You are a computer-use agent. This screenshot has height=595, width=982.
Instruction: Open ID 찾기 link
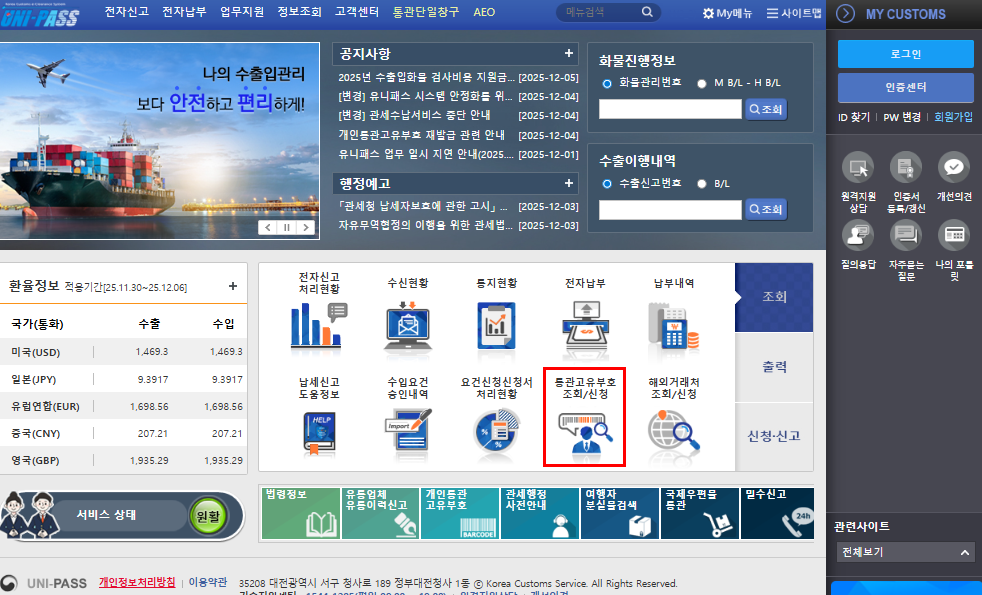[x=854, y=117]
